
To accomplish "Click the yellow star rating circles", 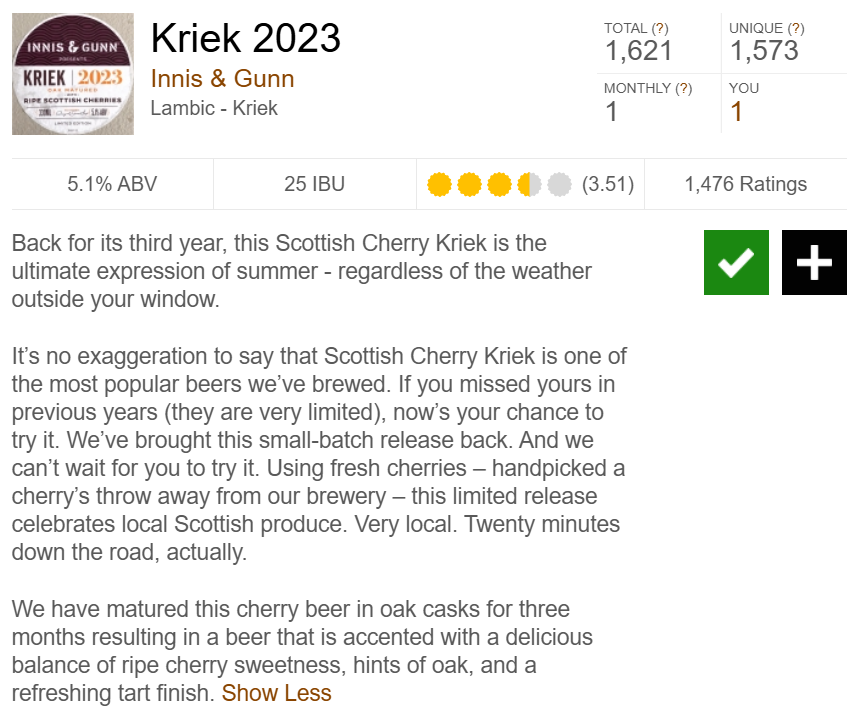I will point(498,185).
